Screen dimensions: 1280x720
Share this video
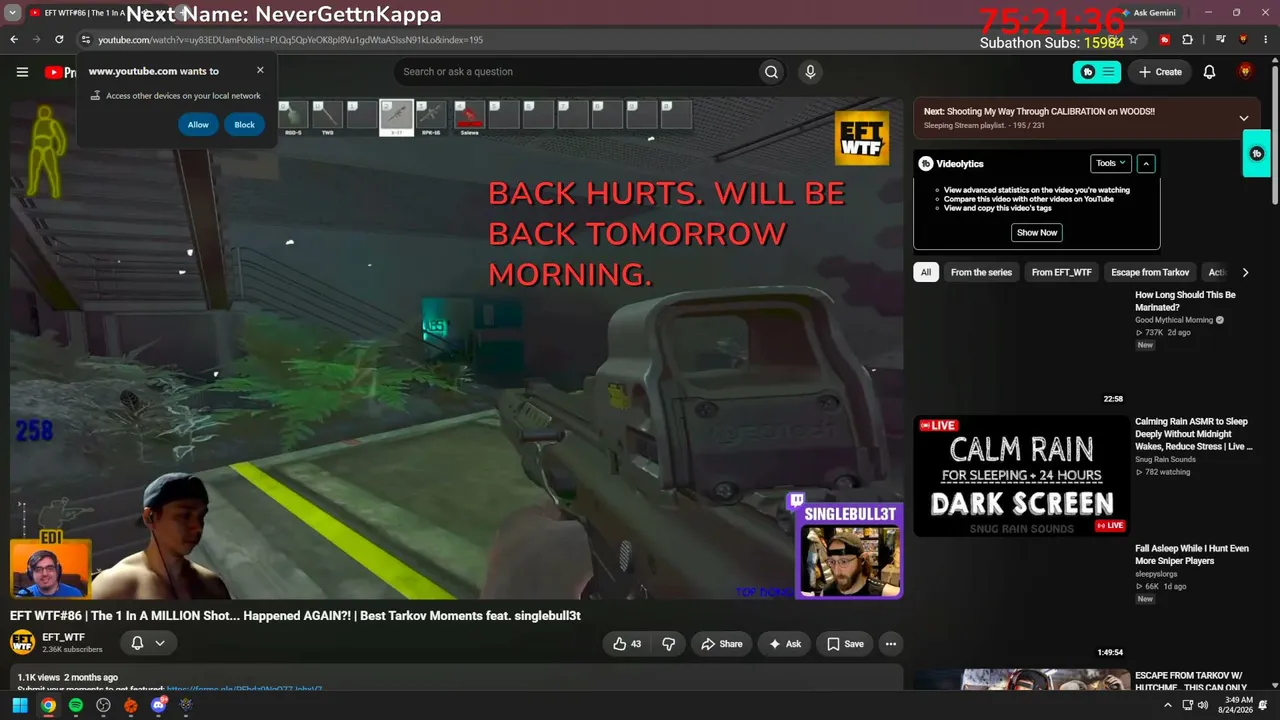(x=721, y=644)
